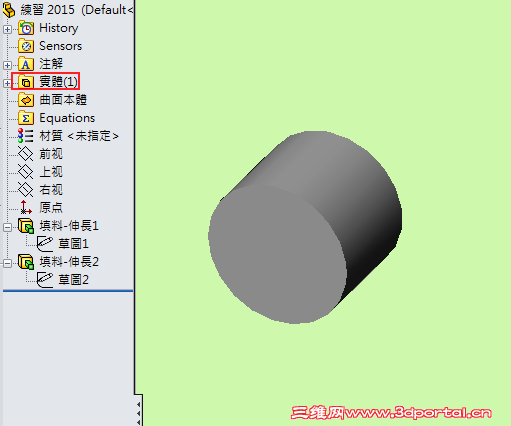Image resolution: width=511 pixels, height=426 pixels.
Task: Click the 填料-伸長2 extrude feature icon
Action: pos(26,262)
